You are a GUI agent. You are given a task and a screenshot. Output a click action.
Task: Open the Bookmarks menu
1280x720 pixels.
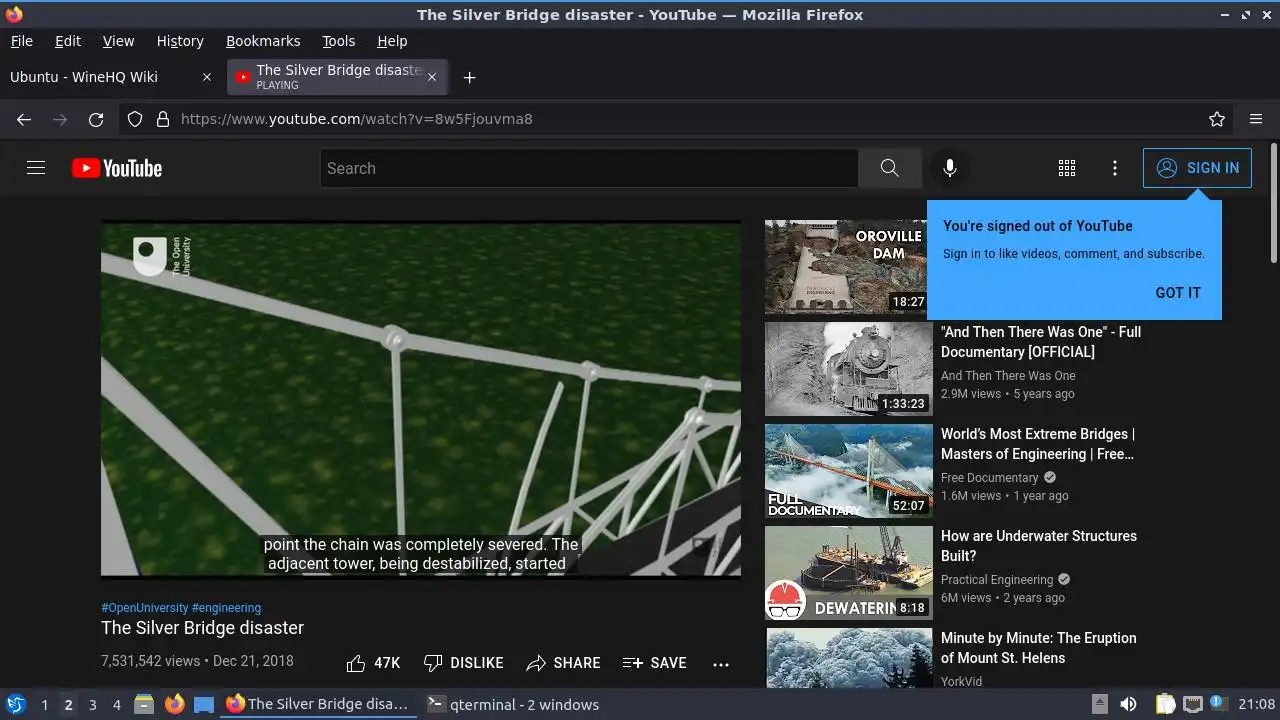pyautogui.click(x=263, y=41)
